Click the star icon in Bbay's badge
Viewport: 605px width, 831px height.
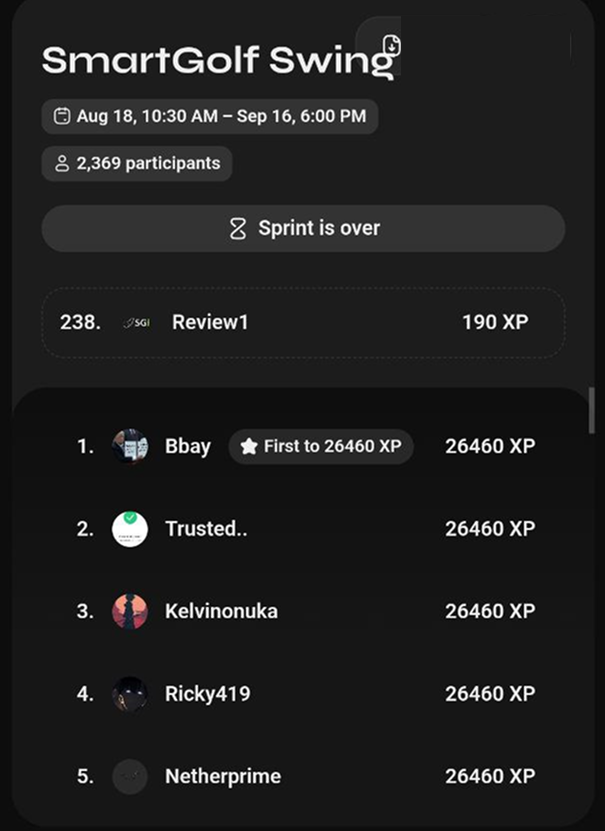click(249, 447)
